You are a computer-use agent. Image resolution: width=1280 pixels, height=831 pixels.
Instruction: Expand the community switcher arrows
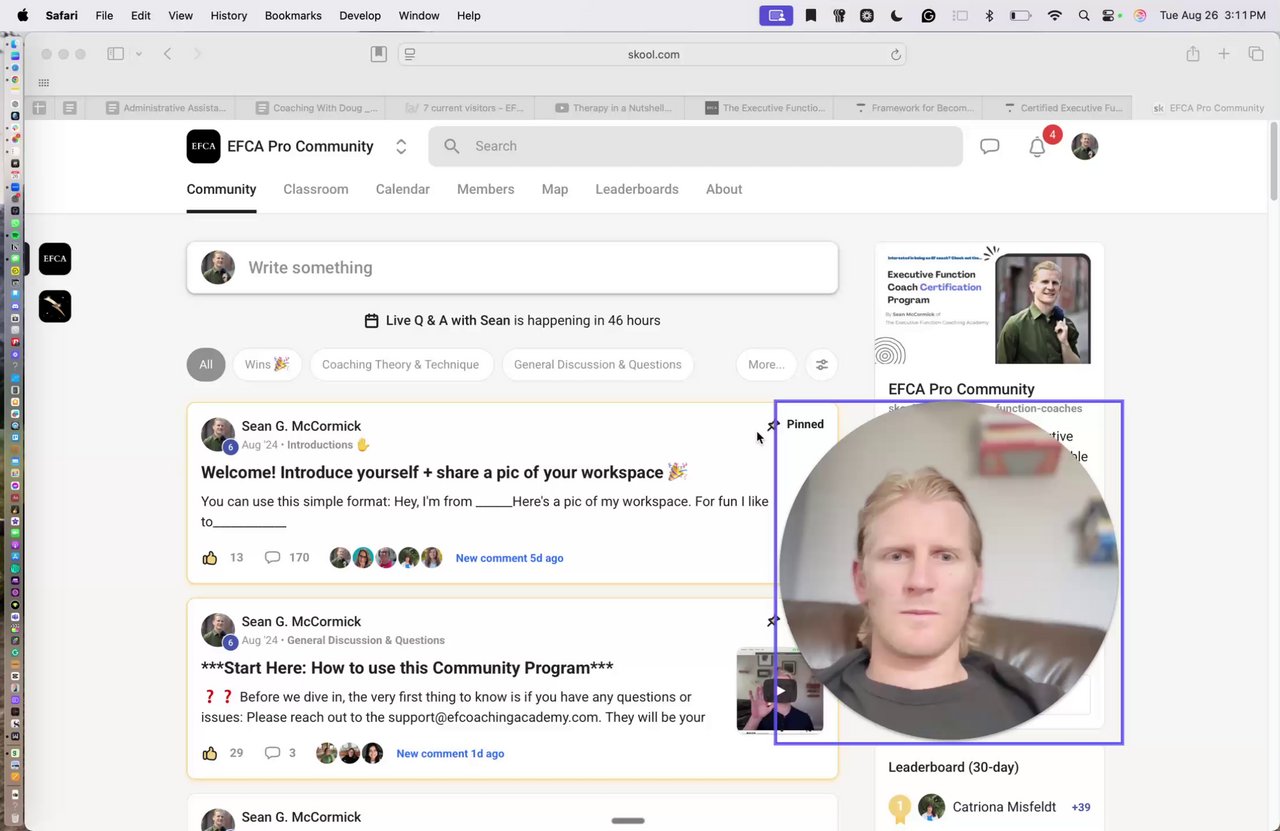[x=401, y=146]
